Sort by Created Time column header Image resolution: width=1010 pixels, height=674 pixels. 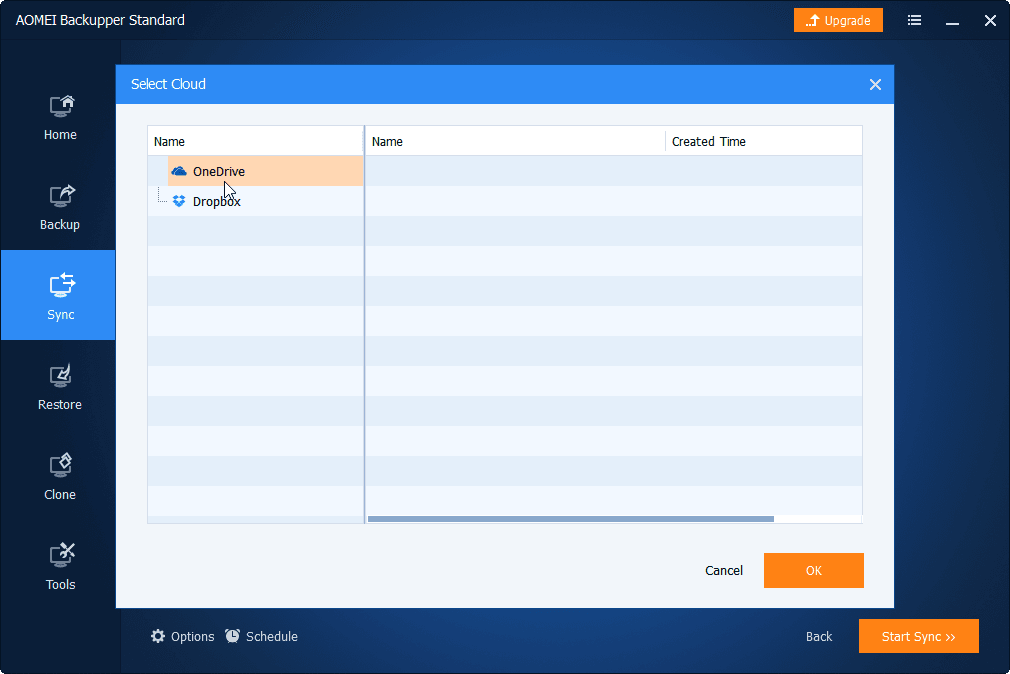(x=764, y=141)
